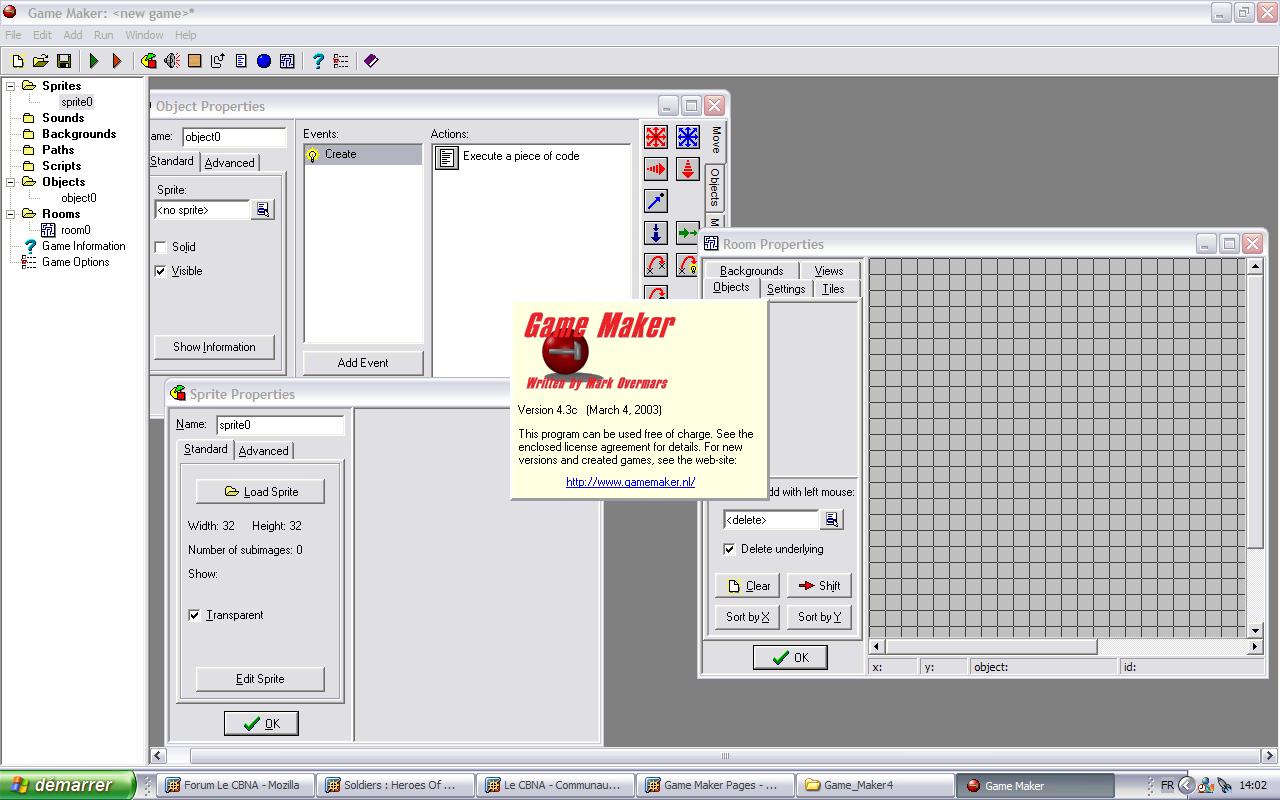Screen dimensions: 1280x800
Task: Select the red horizontal speed arrow action
Action: (x=656, y=169)
